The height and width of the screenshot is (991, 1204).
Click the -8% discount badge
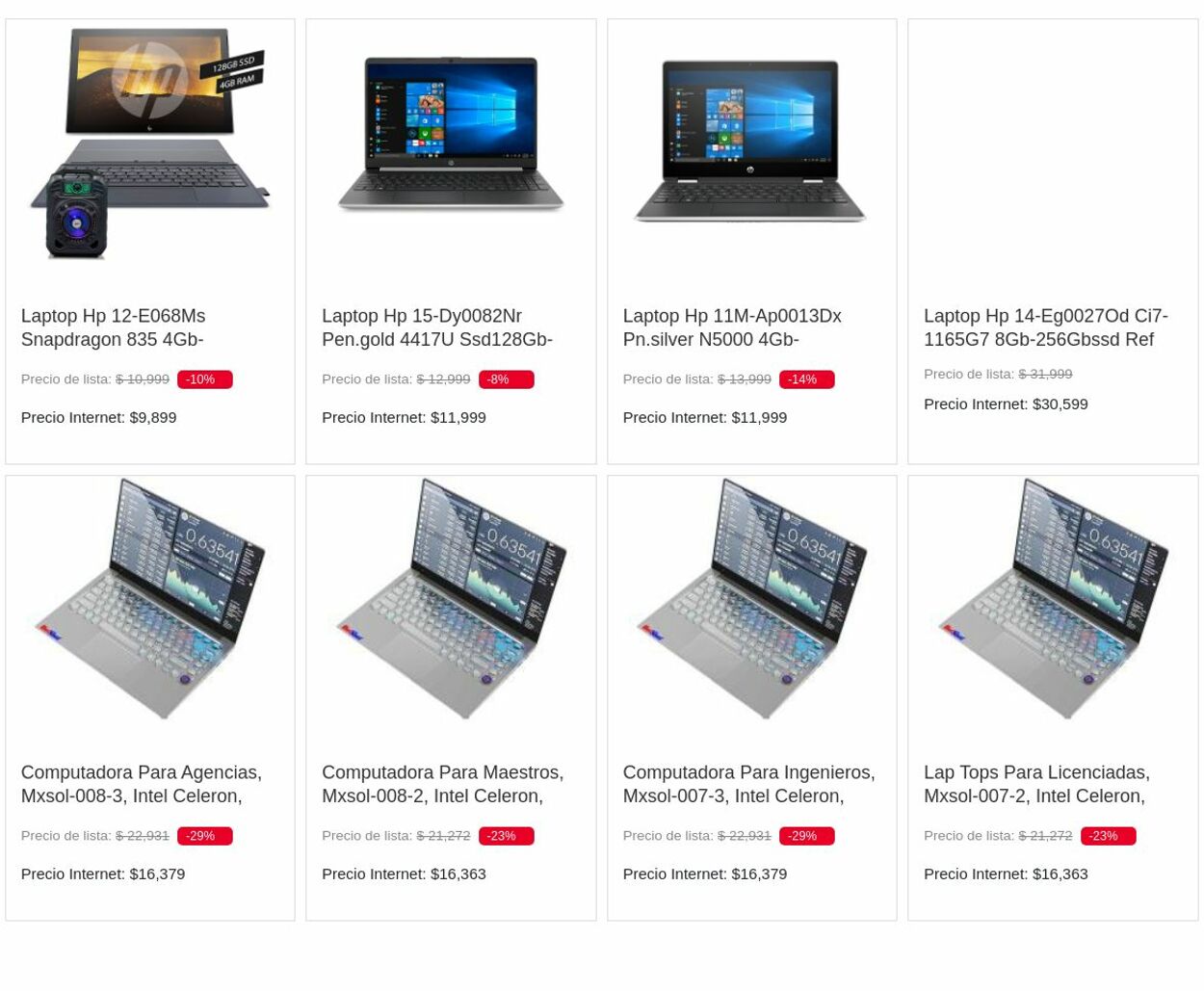point(506,379)
